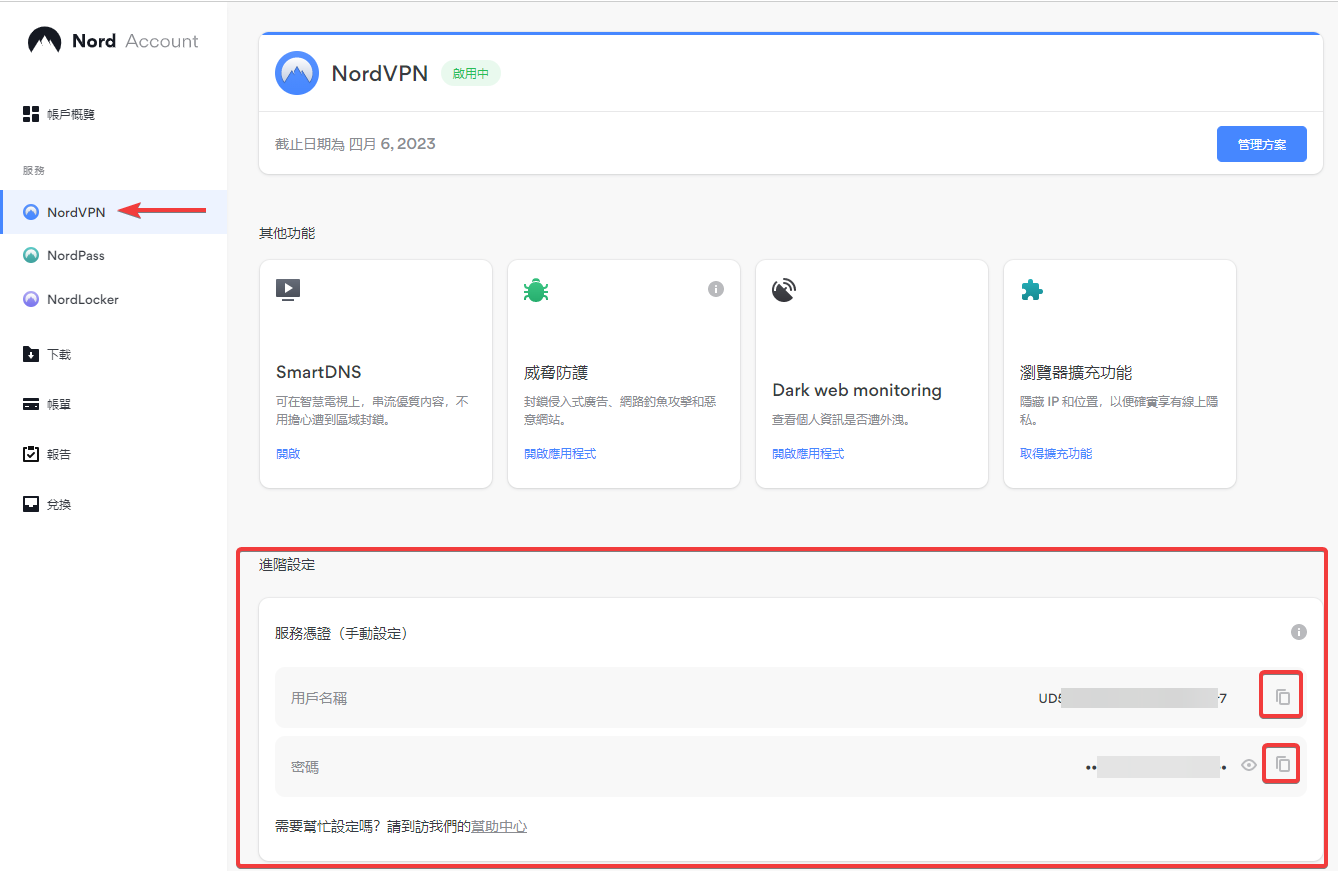The image size is (1338, 871).
Task: Click 開啟 link under SmartDNS
Action: tap(288, 454)
